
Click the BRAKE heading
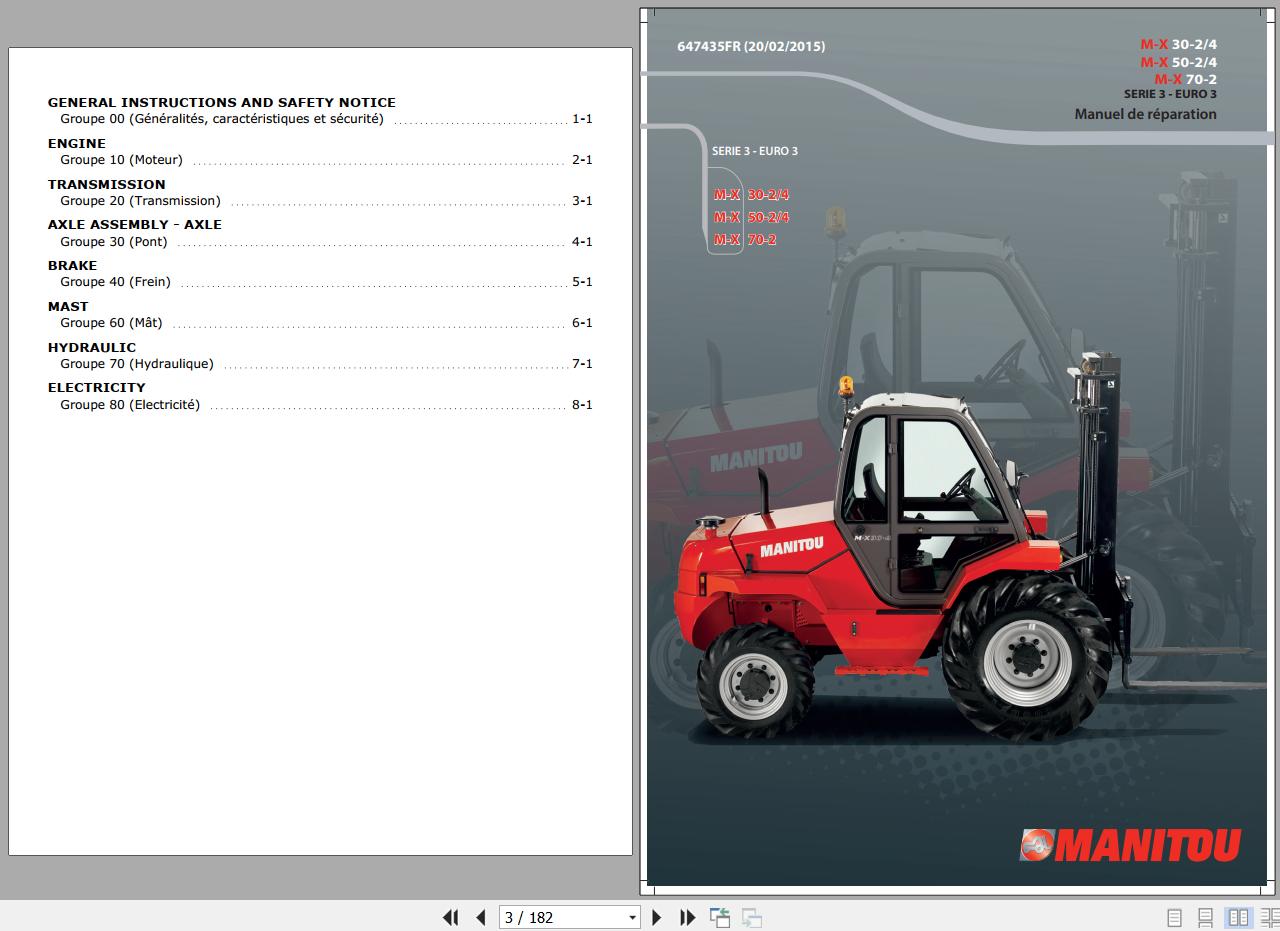73,265
